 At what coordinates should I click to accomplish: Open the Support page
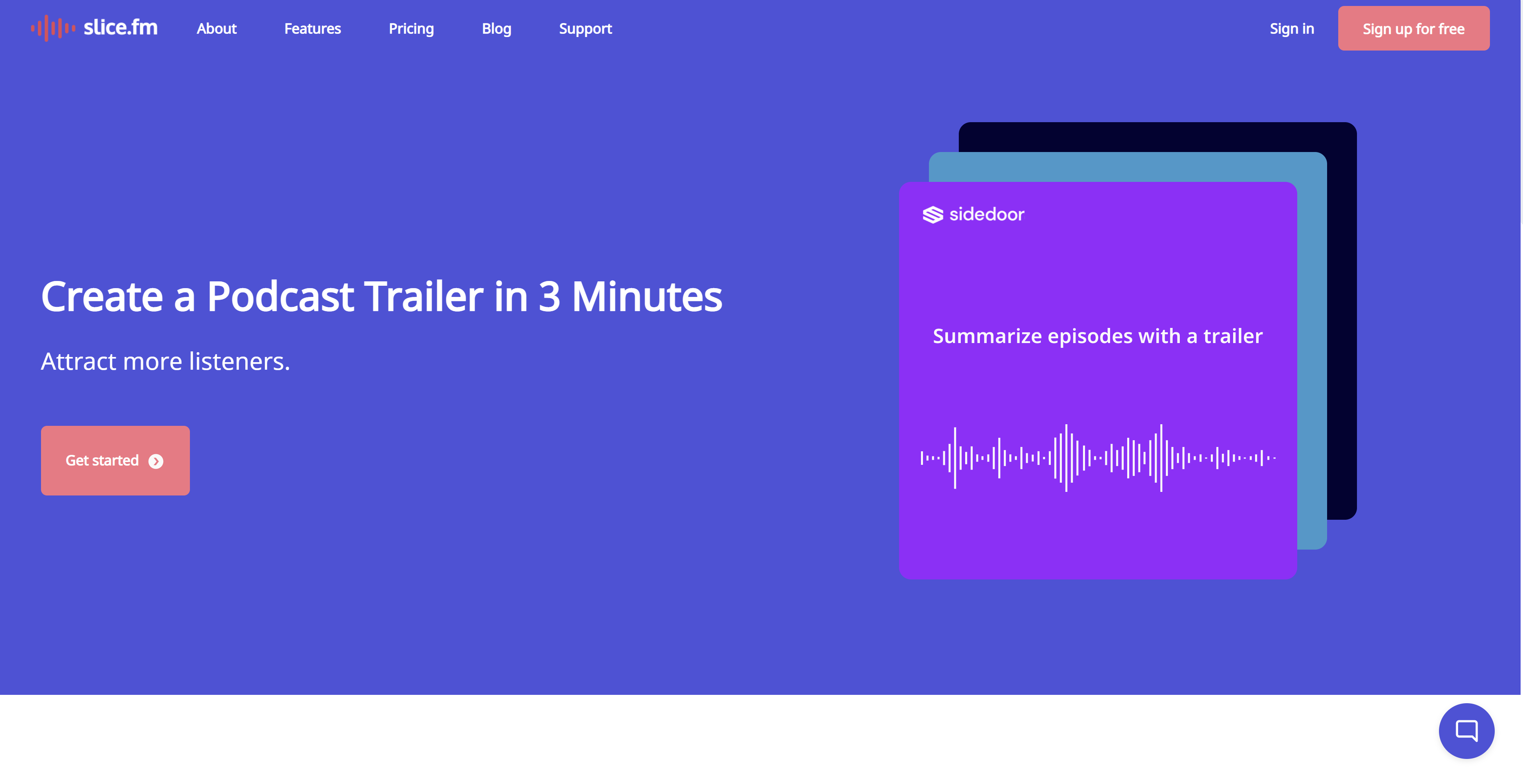tap(585, 28)
